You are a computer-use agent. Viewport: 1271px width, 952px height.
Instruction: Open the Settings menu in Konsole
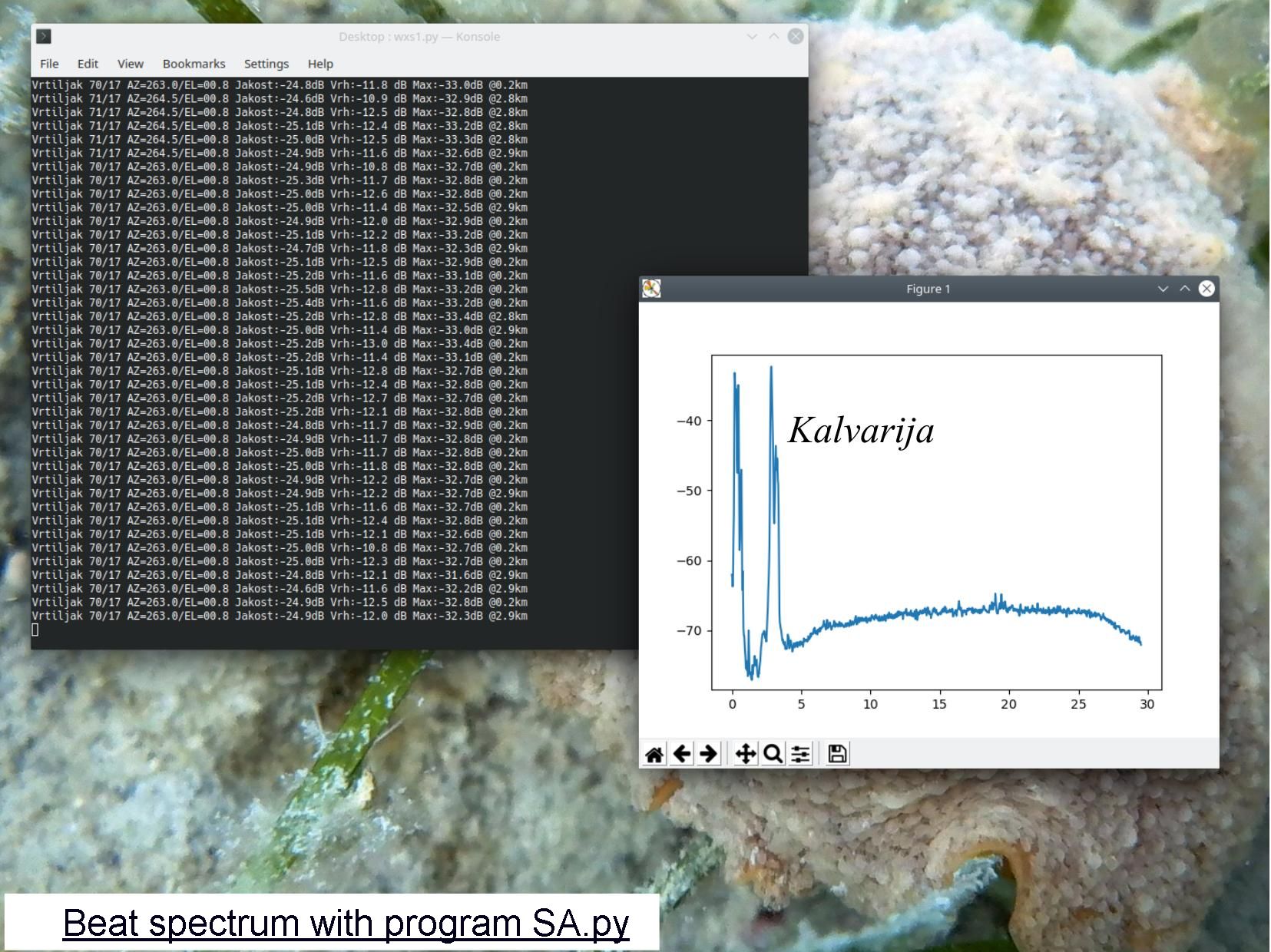(266, 64)
